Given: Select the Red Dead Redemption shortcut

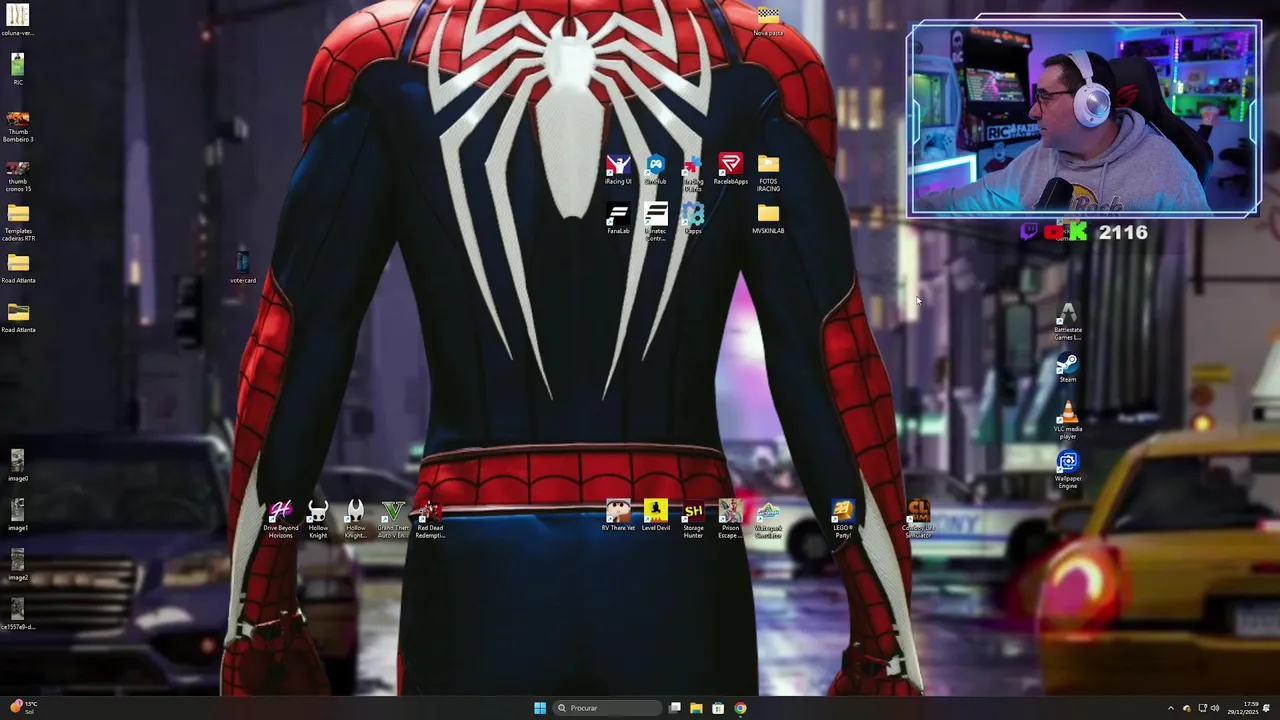Looking at the screenshot, I should click(430, 521).
